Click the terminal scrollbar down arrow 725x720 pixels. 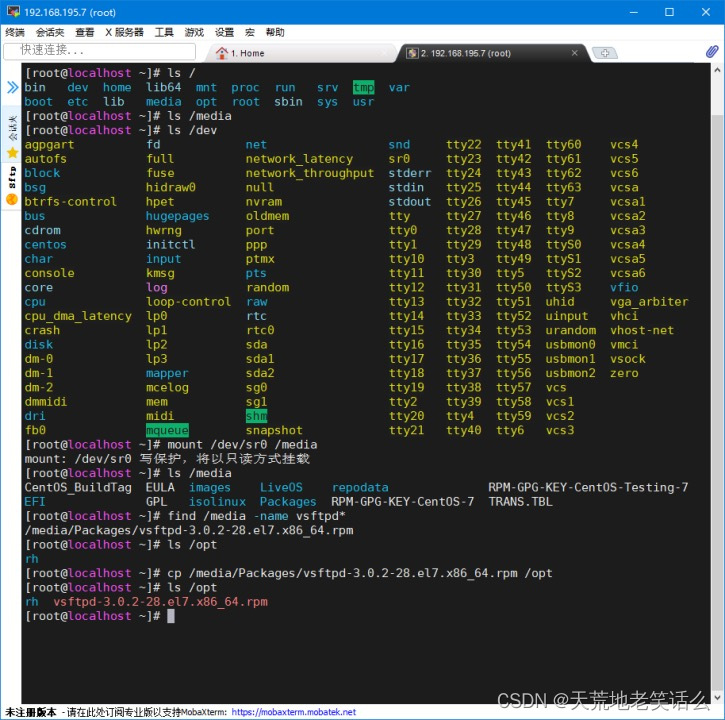tap(717, 697)
